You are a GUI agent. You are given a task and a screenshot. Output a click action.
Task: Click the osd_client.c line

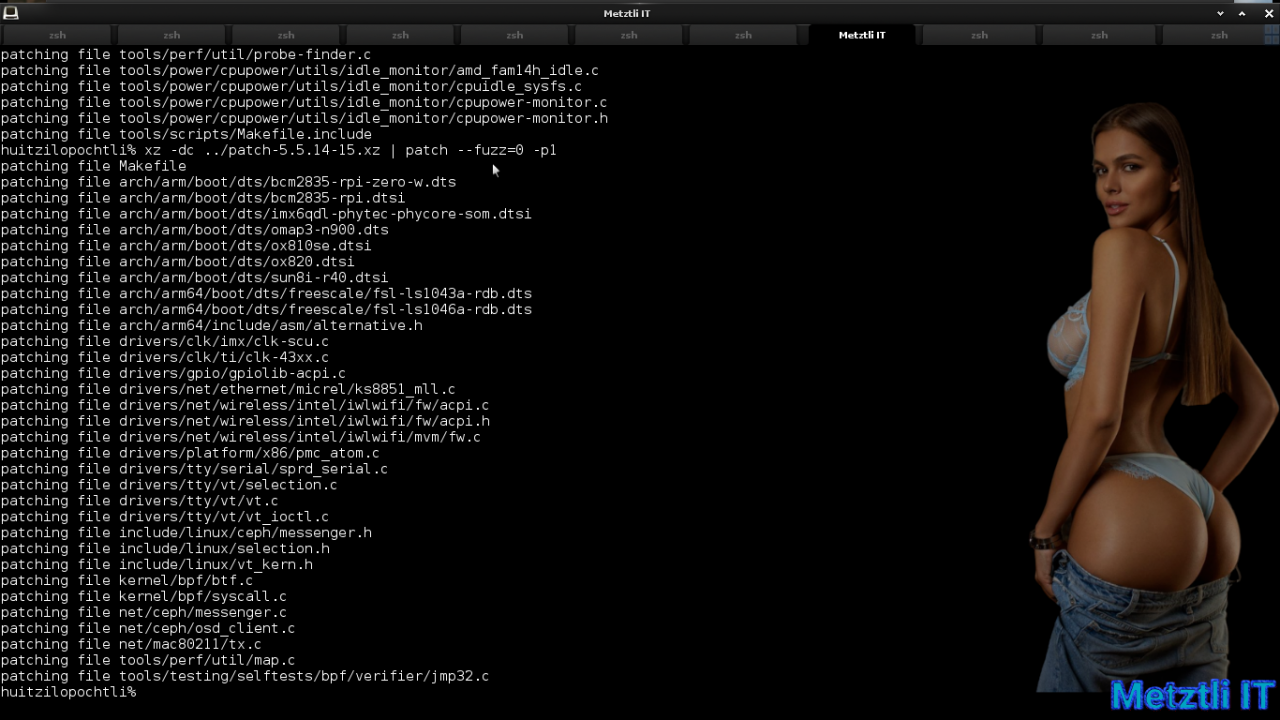(x=148, y=629)
